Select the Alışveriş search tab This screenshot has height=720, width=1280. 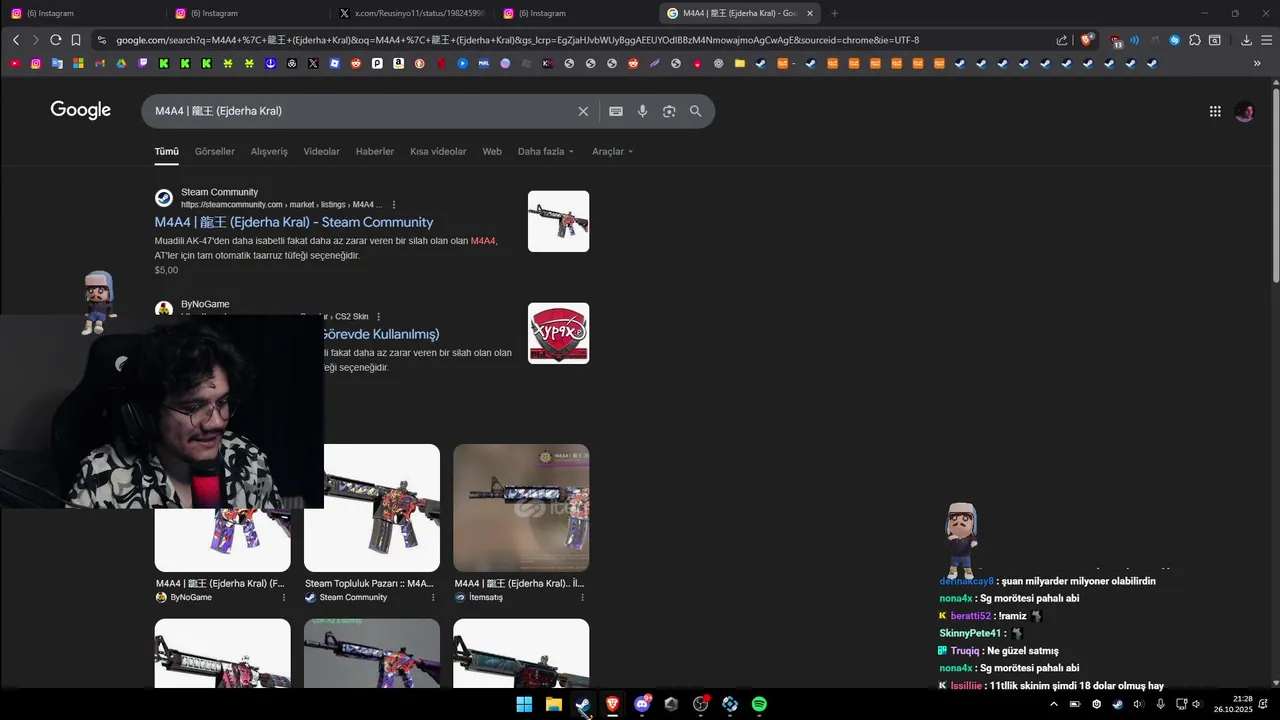[x=269, y=152]
